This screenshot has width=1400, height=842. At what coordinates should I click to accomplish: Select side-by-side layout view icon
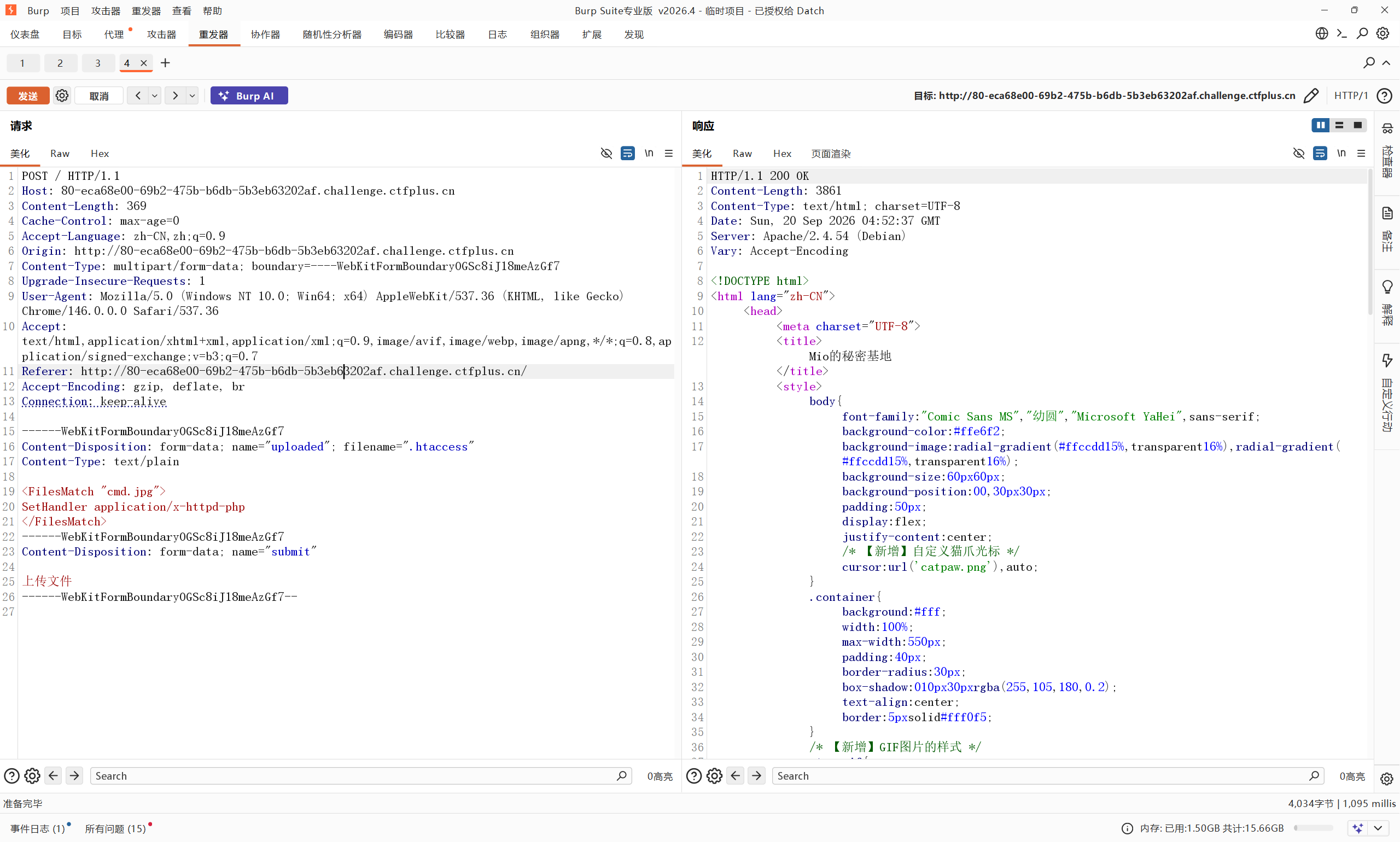pos(1321,125)
